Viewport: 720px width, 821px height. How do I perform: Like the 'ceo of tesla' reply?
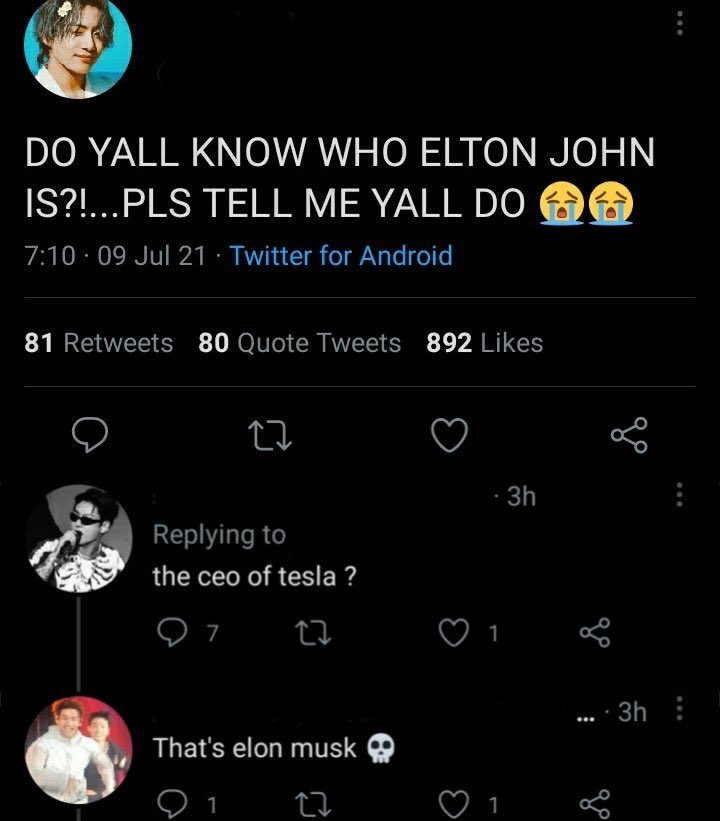click(455, 632)
